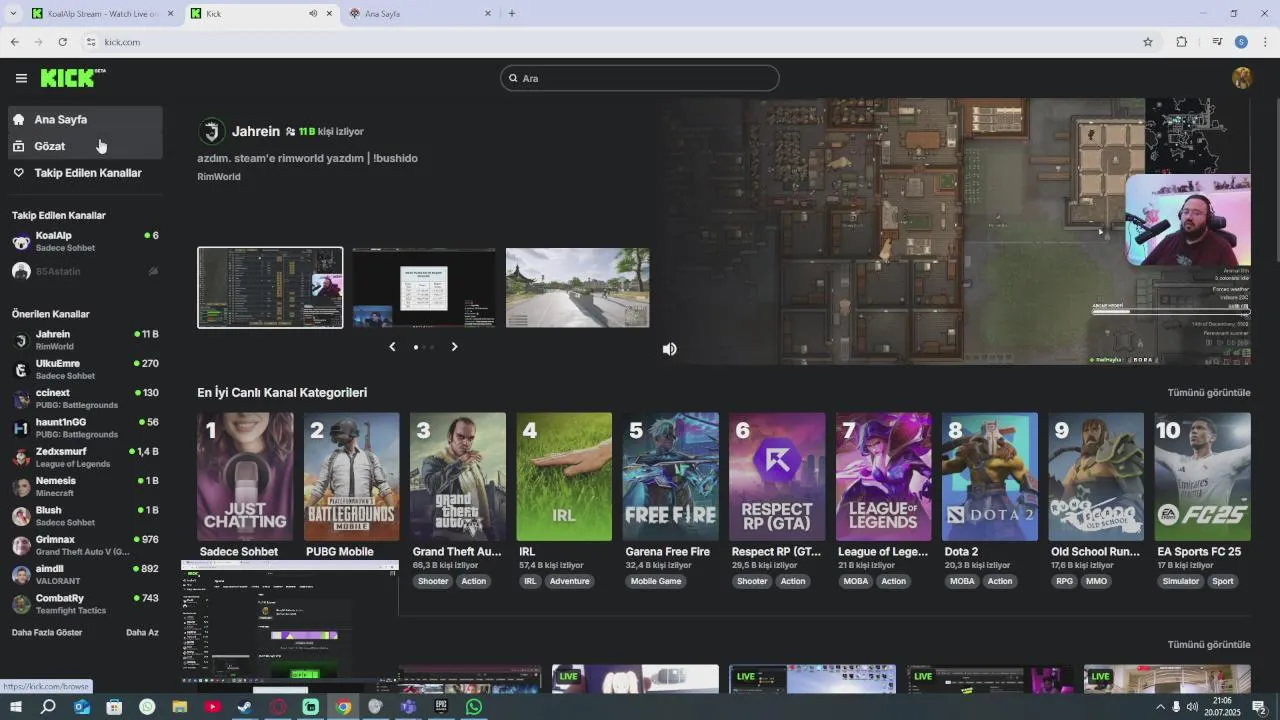
Task: Bookmark this page with star icon
Action: point(1148,42)
